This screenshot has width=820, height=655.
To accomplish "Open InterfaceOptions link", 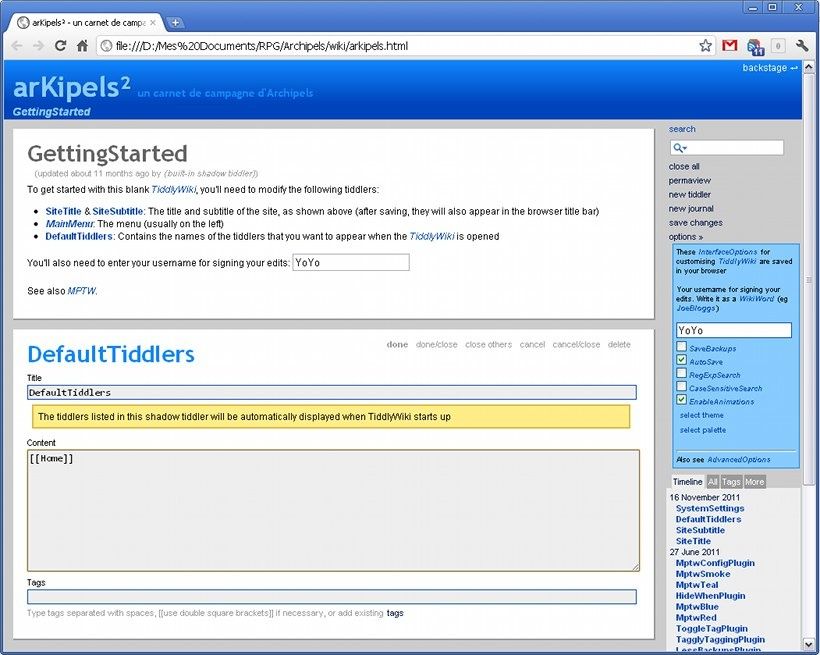I will tap(727, 252).
